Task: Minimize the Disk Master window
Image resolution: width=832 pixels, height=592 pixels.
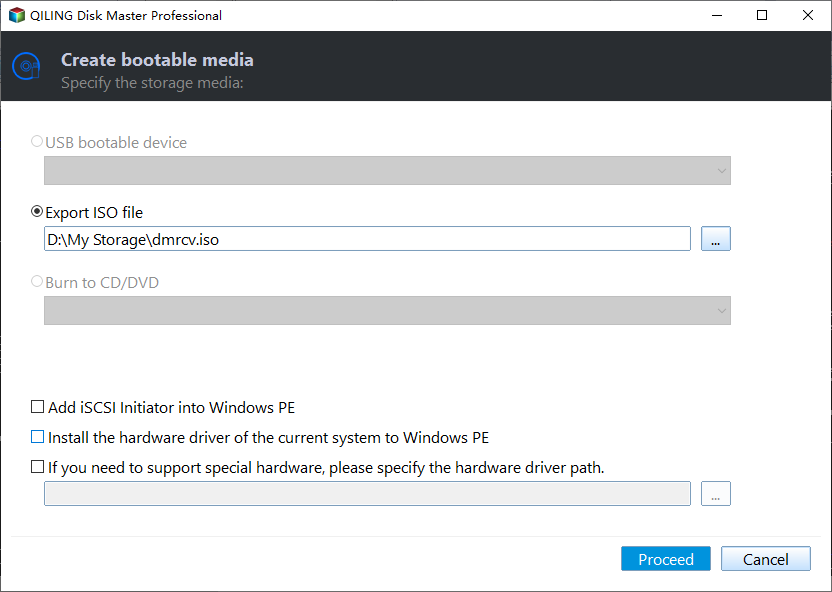Action: pyautogui.click(x=717, y=15)
